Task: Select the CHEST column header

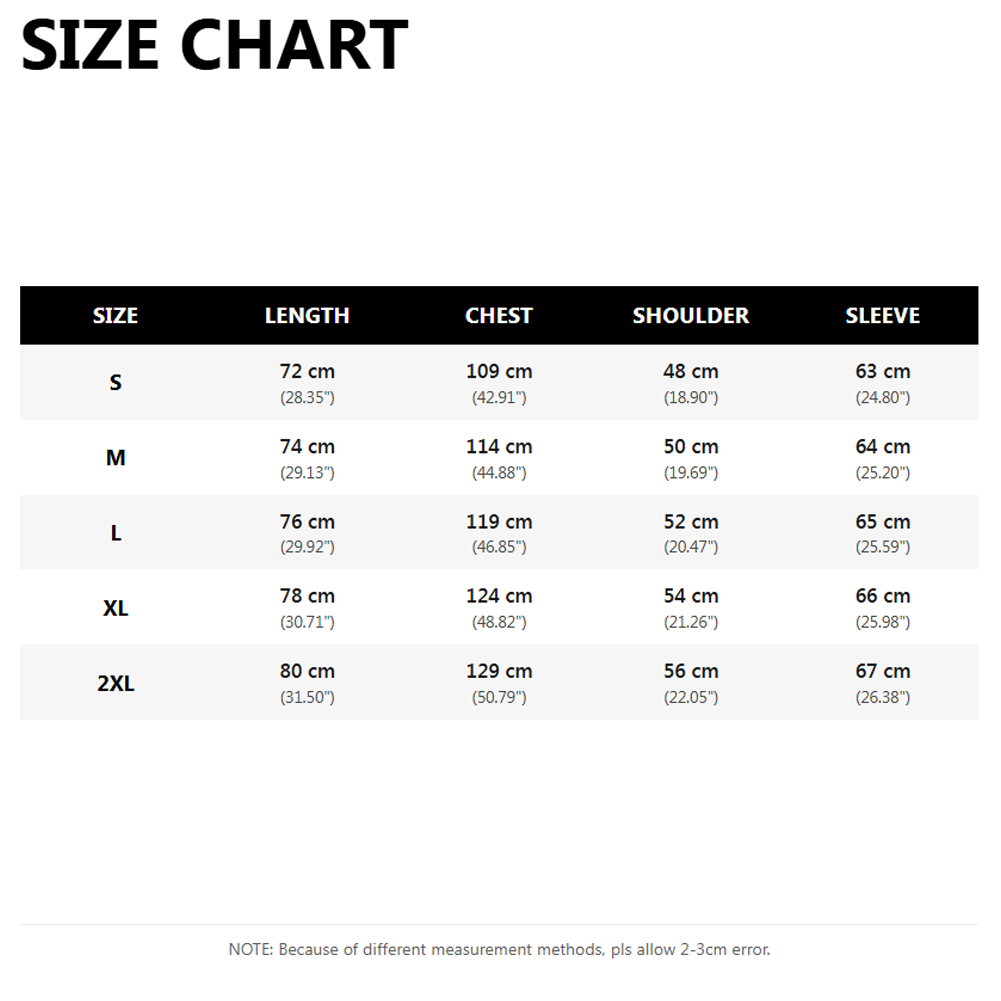Action: point(499,315)
